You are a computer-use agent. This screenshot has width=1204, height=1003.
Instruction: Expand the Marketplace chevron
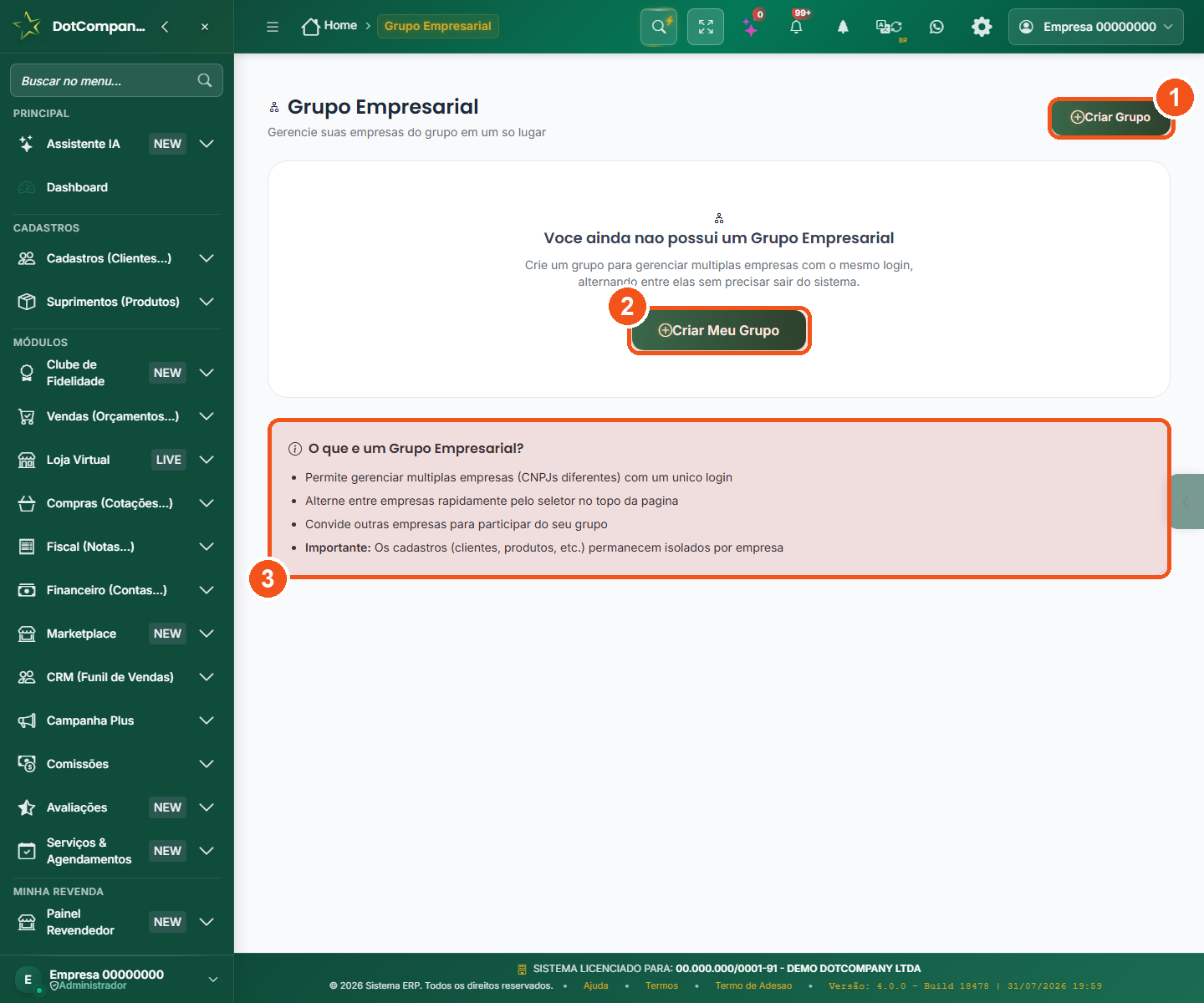pos(207,634)
